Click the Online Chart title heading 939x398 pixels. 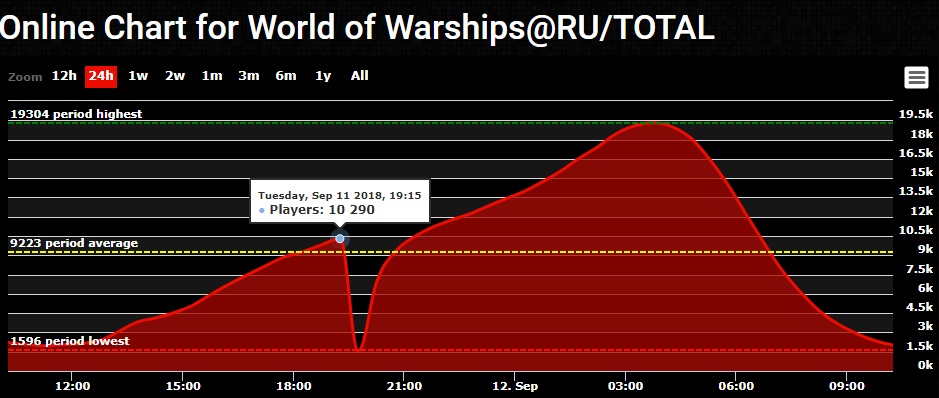(357, 27)
